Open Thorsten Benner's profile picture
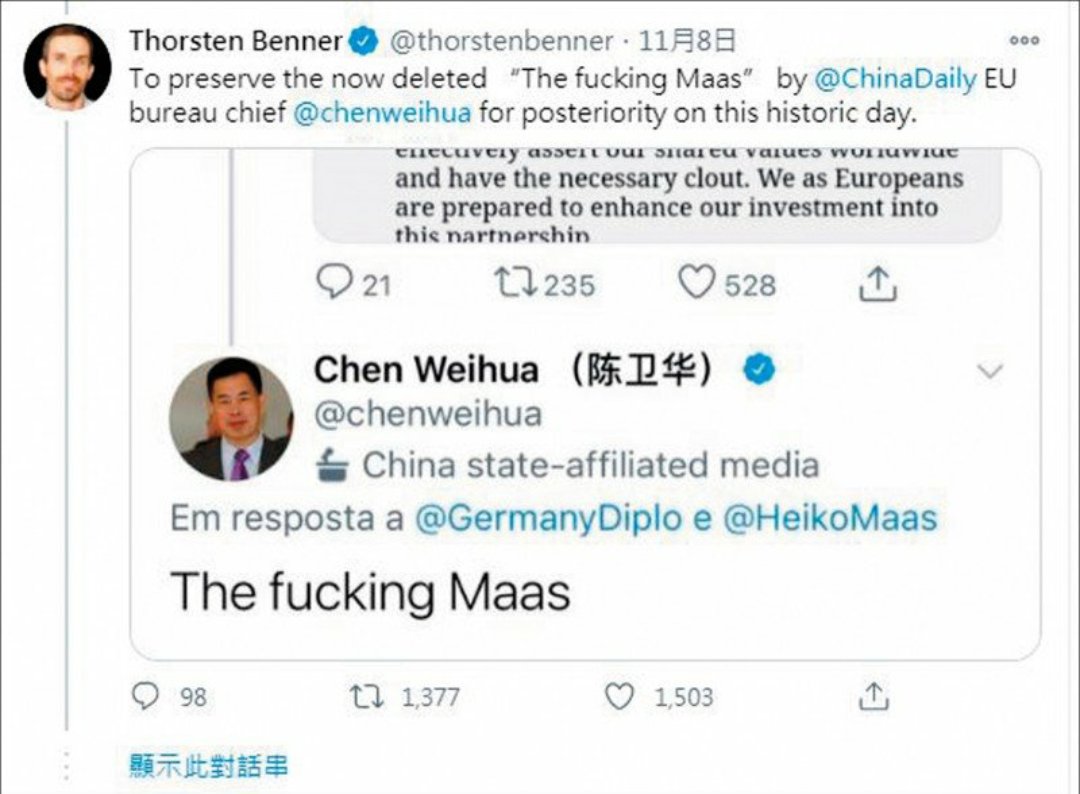The height and width of the screenshot is (794, 1080). 67,67
